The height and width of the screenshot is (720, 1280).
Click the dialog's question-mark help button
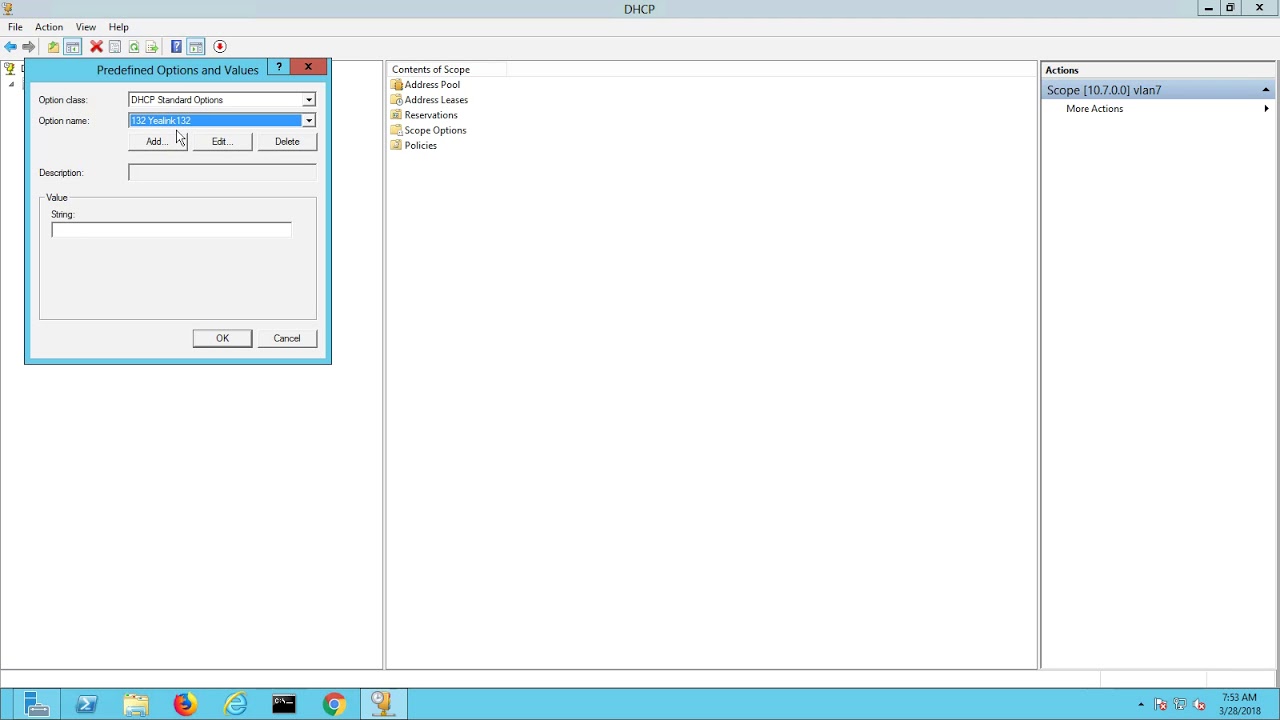279,67
